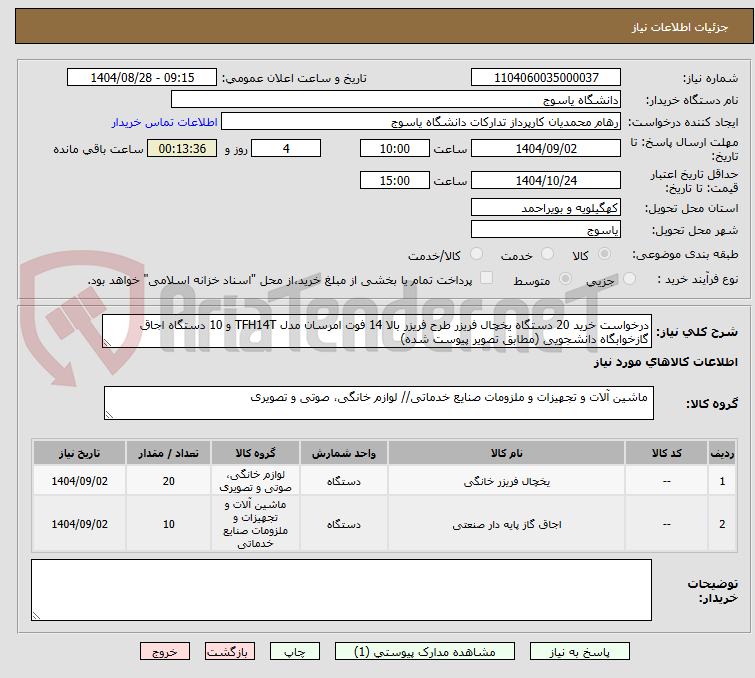Click the quantity cell showing 10
Image resolution: width=755 pixels, height=678 pixels.
pos(169,524)
